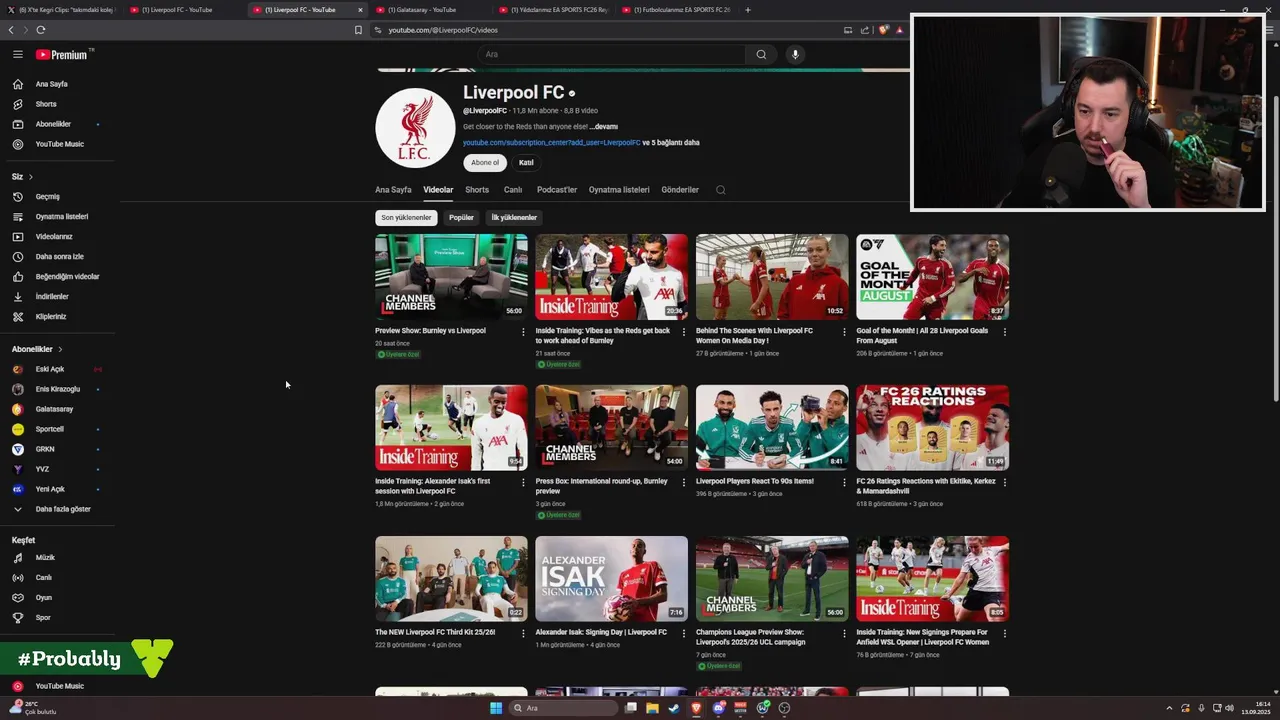The image size is (1280, 720).
Task: Open Steam from the taskbar
Action: [x=673, y=708]
